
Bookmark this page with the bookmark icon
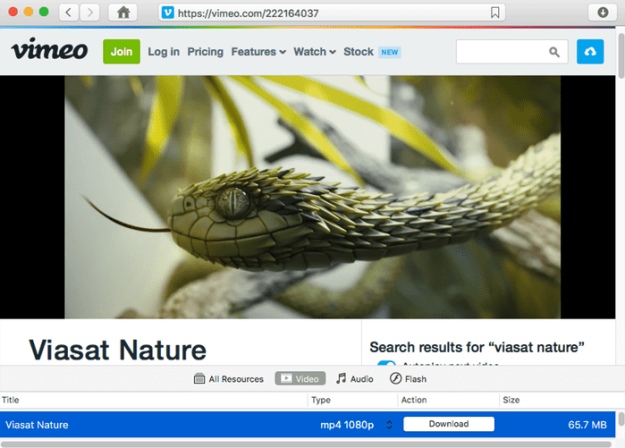coord(495,13)
